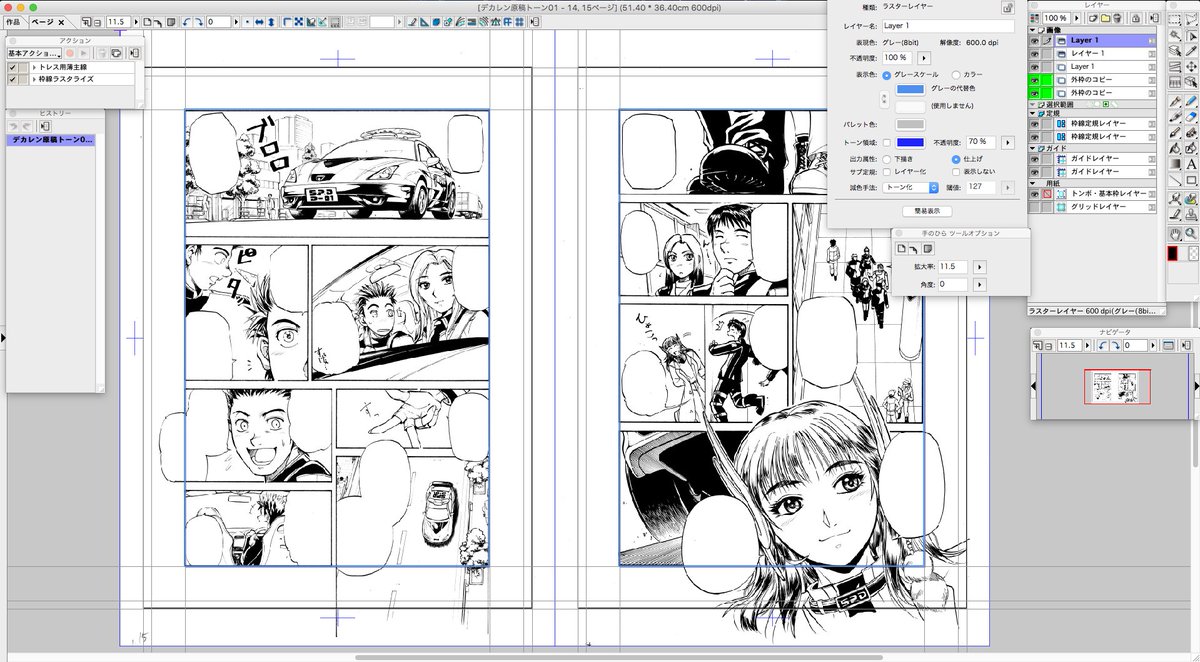Select the rectangular marquee tool

pyautogui.click(x=1175, y=19)
